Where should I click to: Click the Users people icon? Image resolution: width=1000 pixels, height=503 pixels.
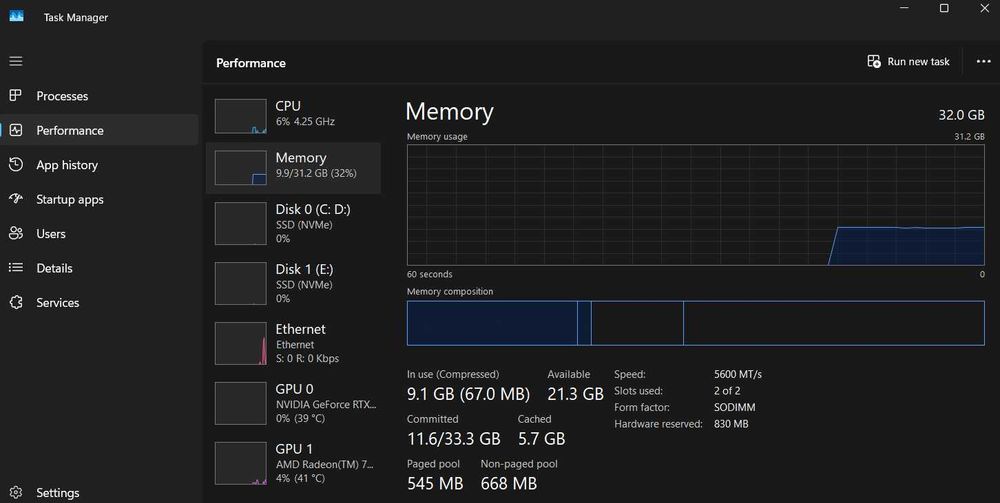tap(15, 233)
